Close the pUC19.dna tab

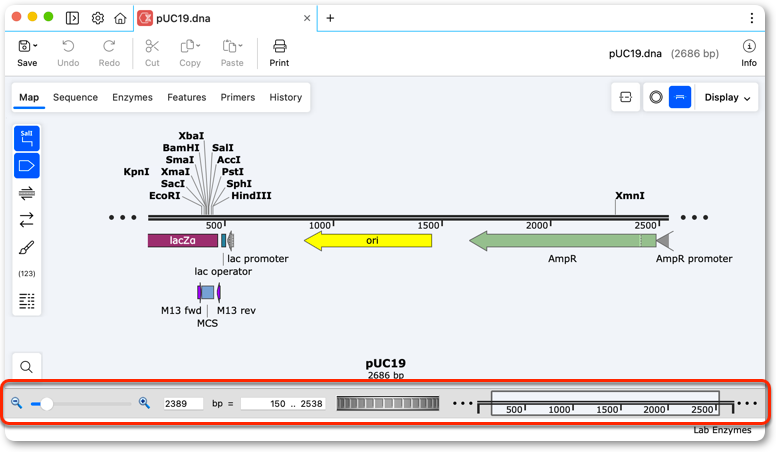click(307, 18)
